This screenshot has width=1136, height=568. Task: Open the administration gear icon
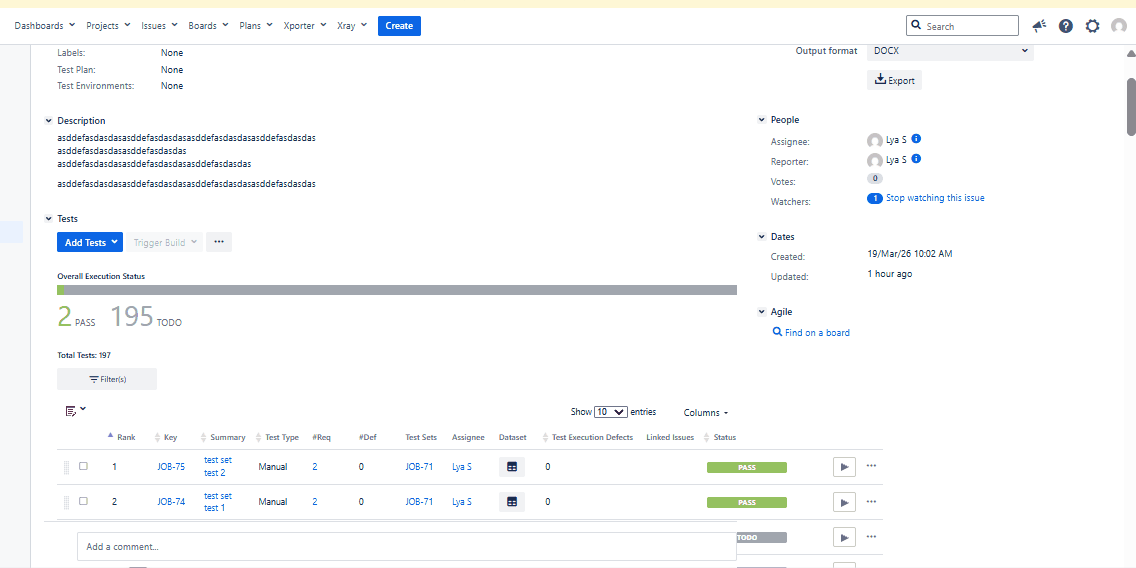click(x=1092, y=26)
